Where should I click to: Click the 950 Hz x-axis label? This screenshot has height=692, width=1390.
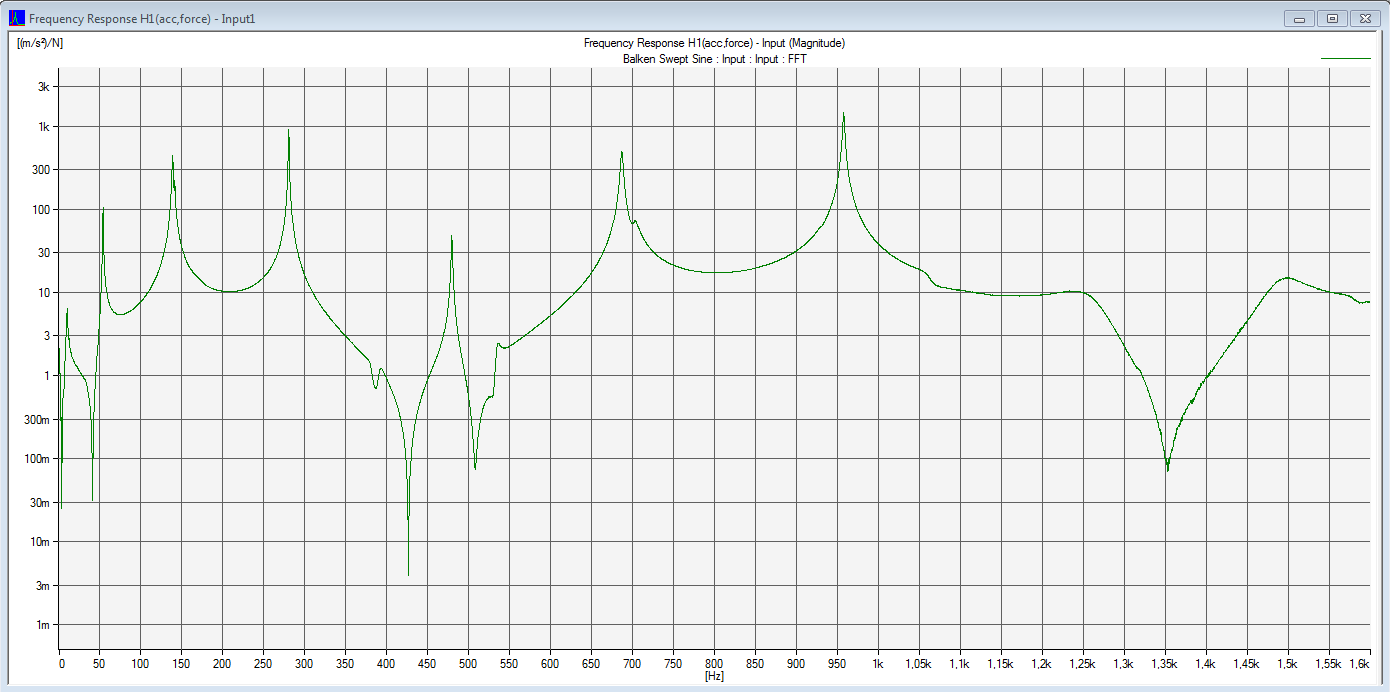(837, 664)
